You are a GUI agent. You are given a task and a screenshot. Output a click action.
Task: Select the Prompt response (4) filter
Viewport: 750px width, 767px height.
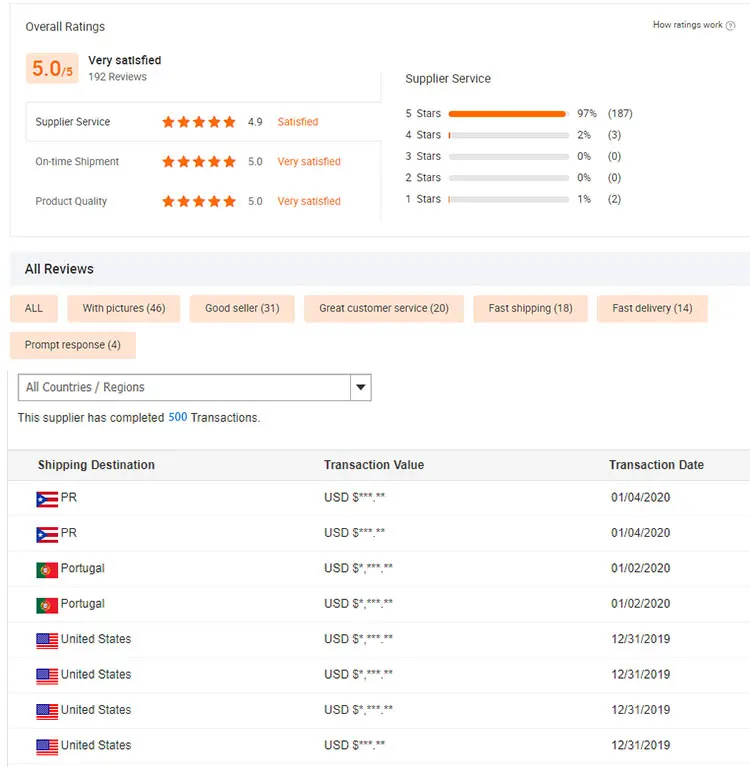(x=73, y=345)
